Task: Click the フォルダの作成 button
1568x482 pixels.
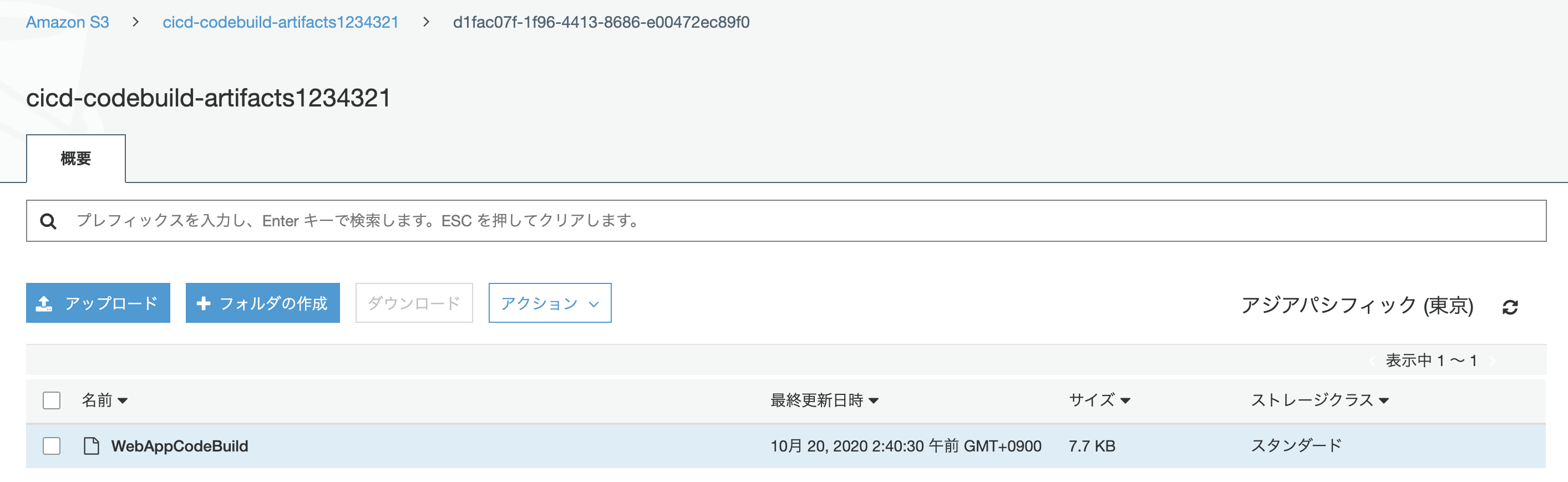Action: tap(262, 302)
